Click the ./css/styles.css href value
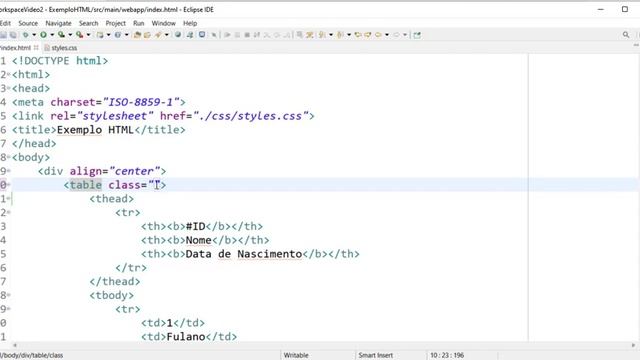Viewport: 640px width, 360px height. point(251,116)
